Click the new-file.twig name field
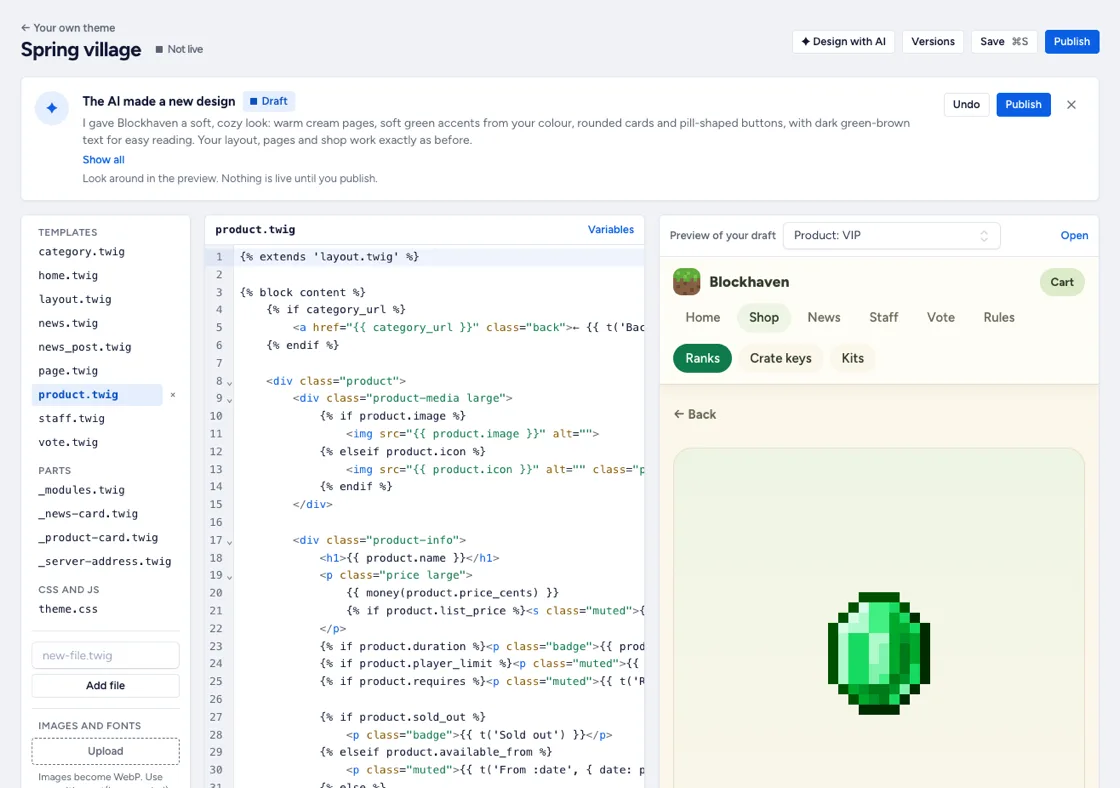The height and width of the screenshot is (788, 1120). point(106,655)
